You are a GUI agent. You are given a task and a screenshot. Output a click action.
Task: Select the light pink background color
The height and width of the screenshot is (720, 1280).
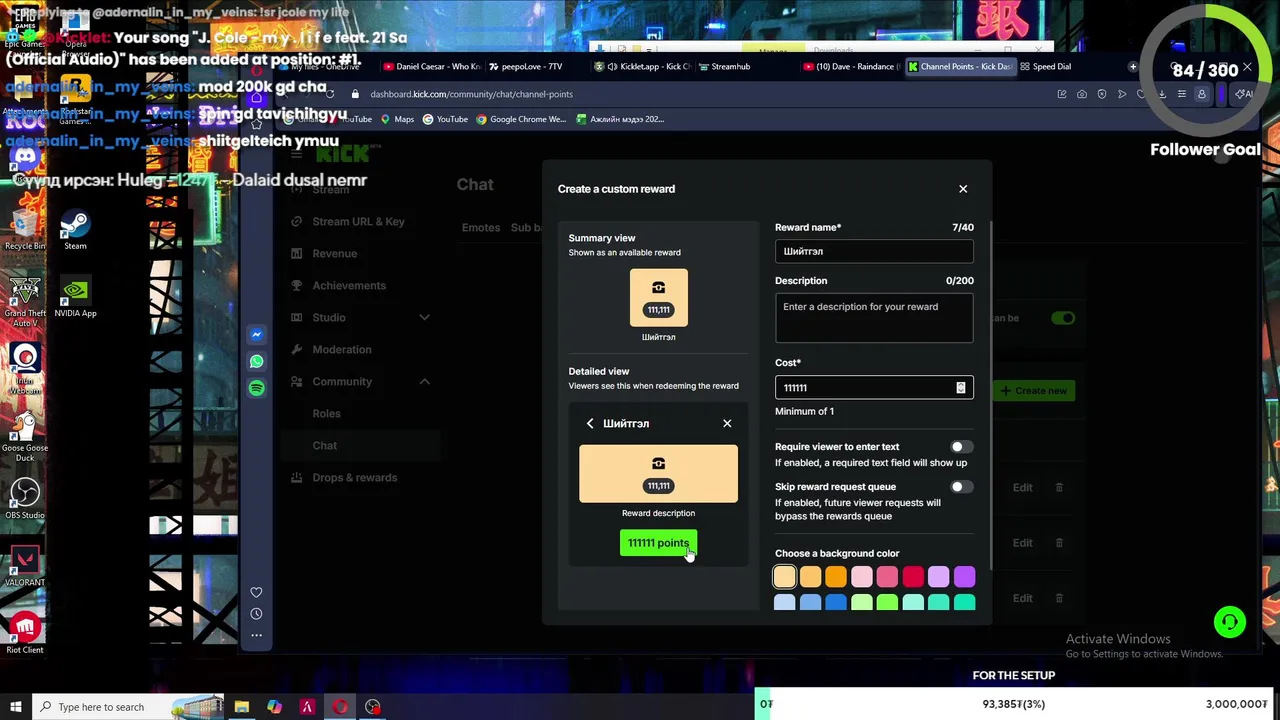tap(861, 577)
